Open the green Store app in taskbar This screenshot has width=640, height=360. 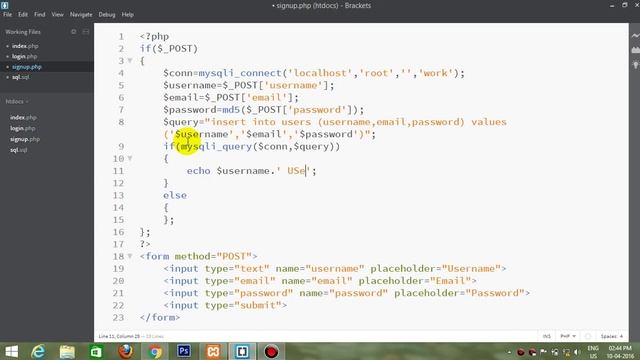96,351
